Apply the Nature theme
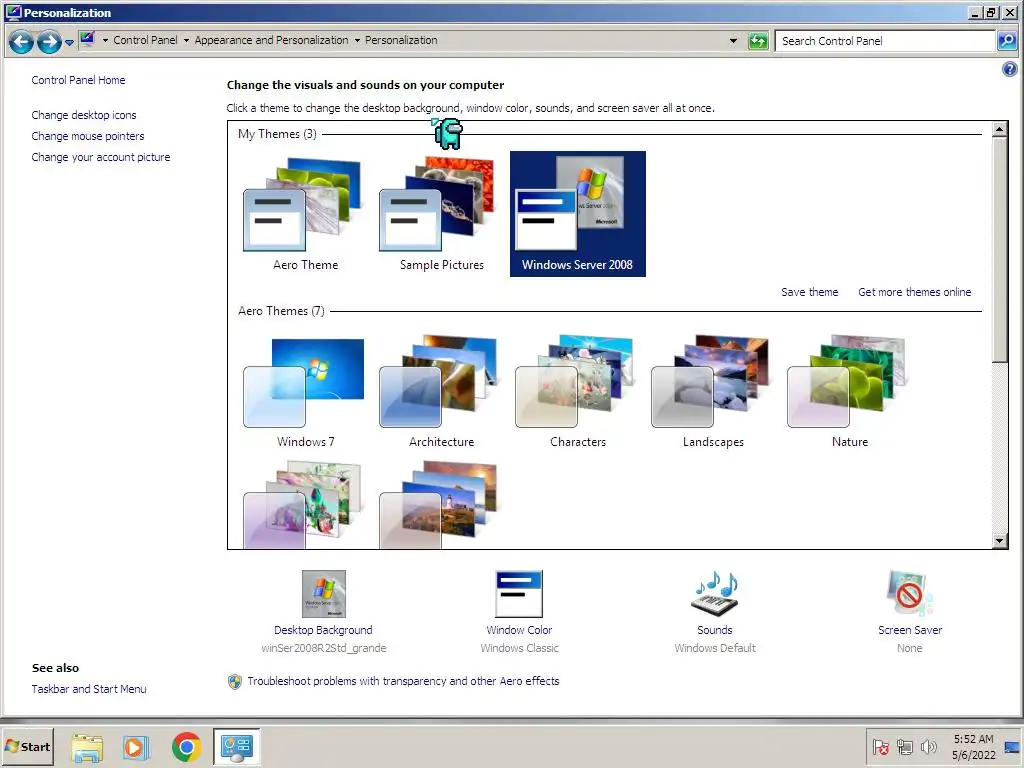 [x=849, y=391]
